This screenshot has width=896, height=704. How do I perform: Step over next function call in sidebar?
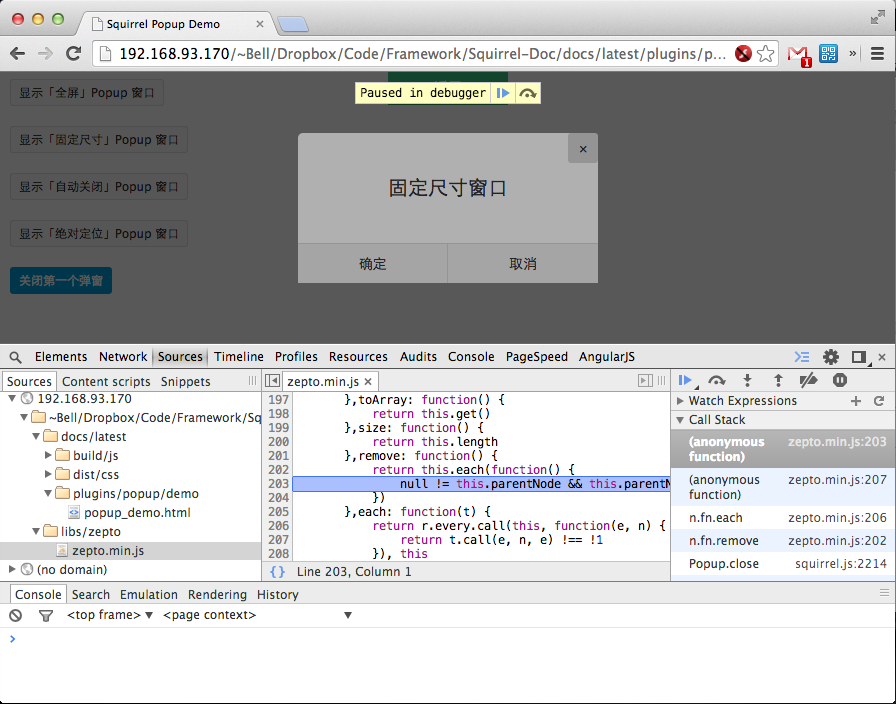pyautogui.click(x=717, y=380)
